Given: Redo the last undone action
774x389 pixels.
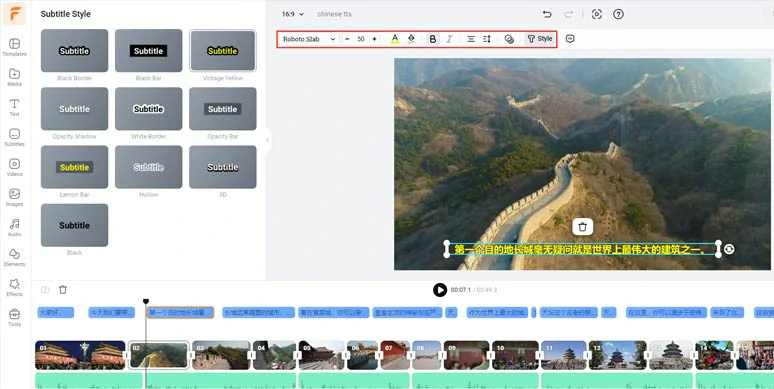Looking at the screenshot, I should [x=569, y=14].
